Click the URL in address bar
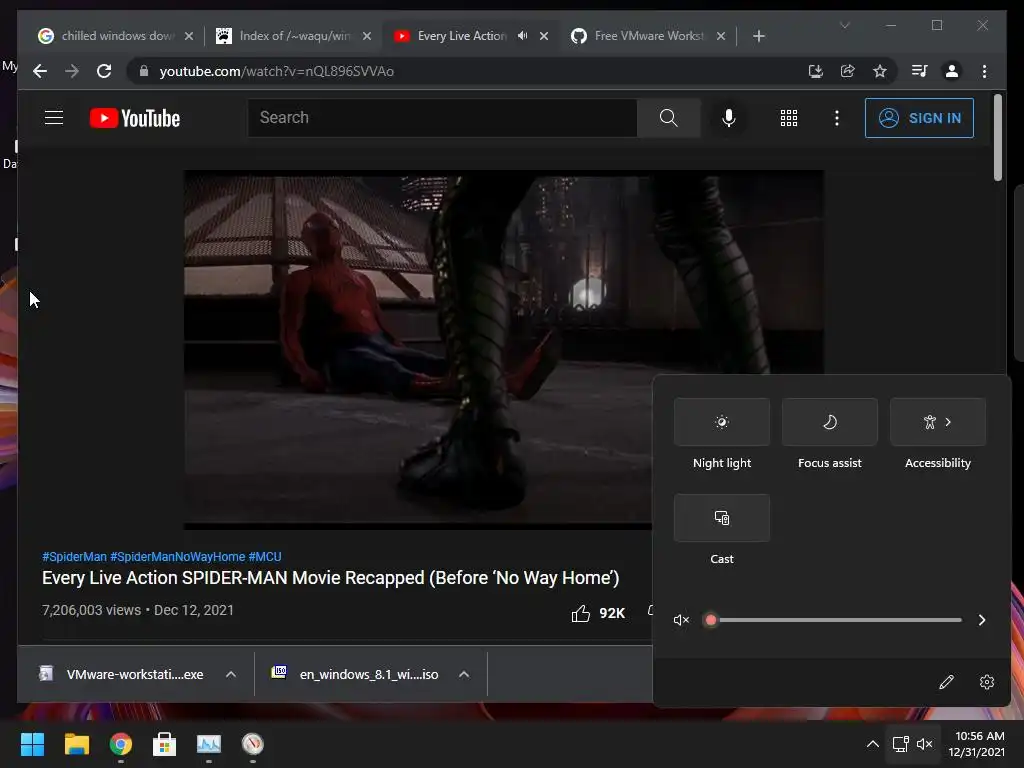Screen dimensions: 1024x768 [276, 71]
